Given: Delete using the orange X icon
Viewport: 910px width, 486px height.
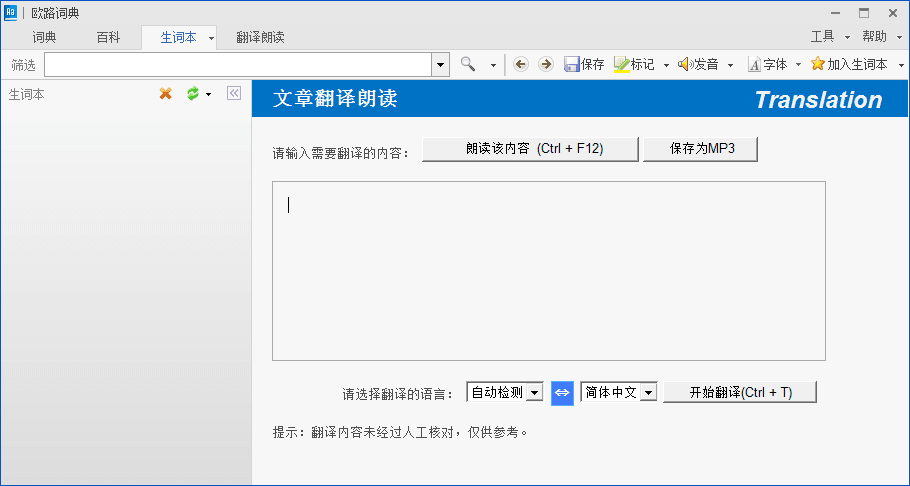Looking at the screenshot, I should 166,94.
